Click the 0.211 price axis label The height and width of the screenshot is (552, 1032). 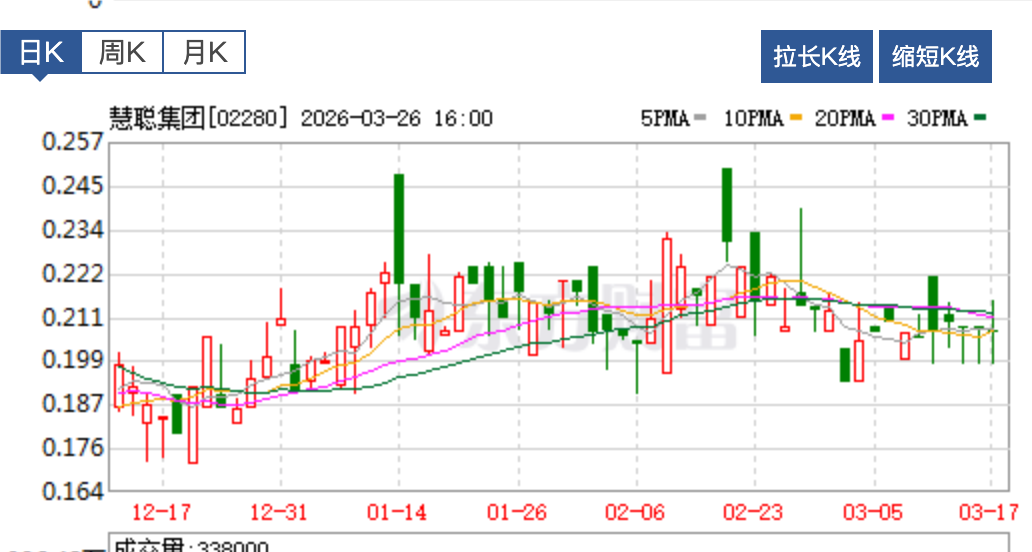[72, 317]
